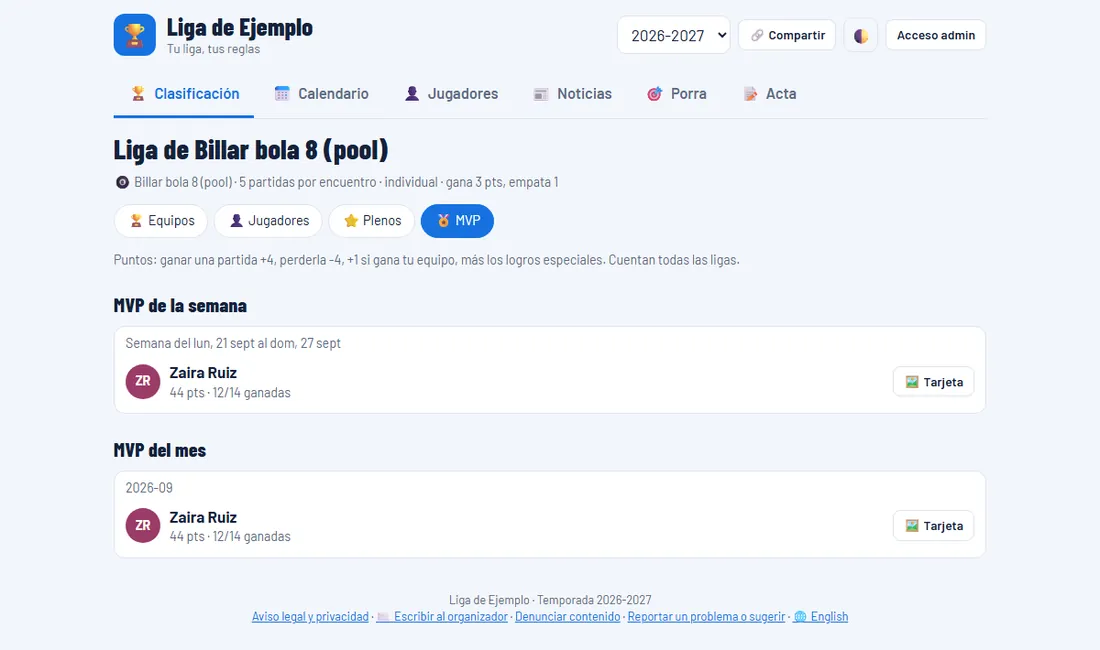The height and width of the screenshot is (650, 1100).
Task: Select the MVP ranking filter
Action: (457, 221)
